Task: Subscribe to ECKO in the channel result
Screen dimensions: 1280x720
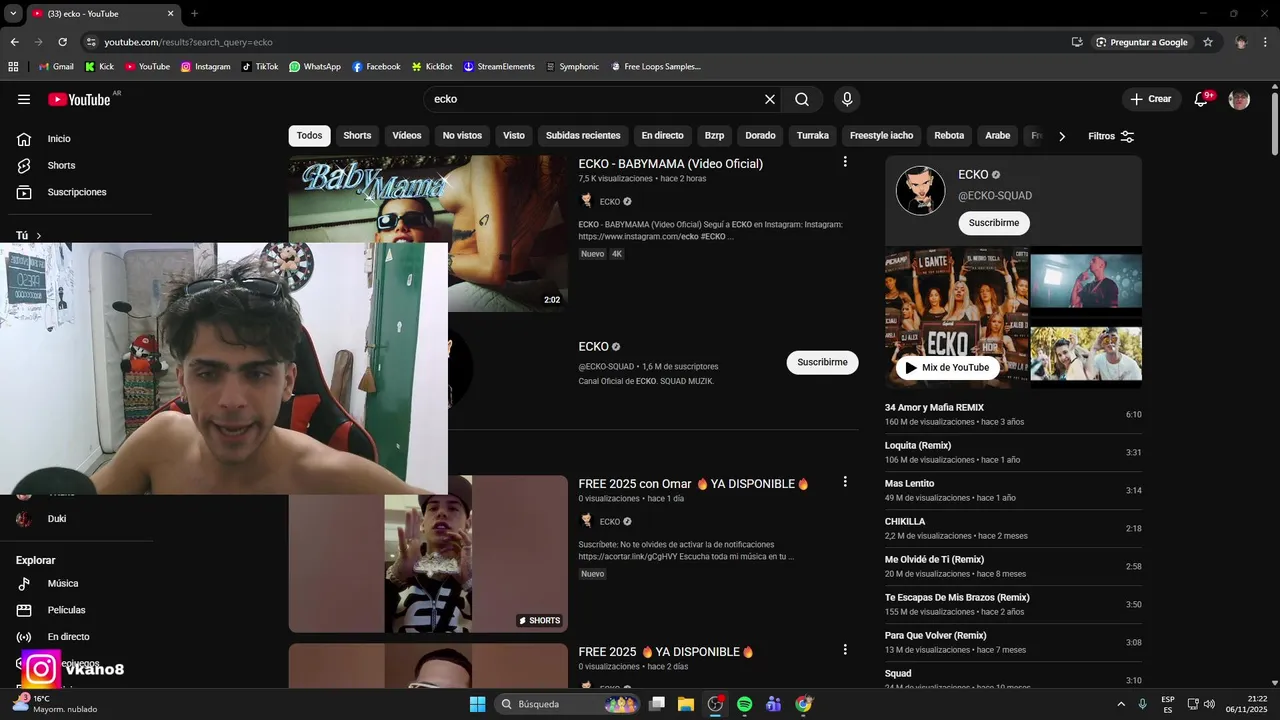Action: click(822, 362)
